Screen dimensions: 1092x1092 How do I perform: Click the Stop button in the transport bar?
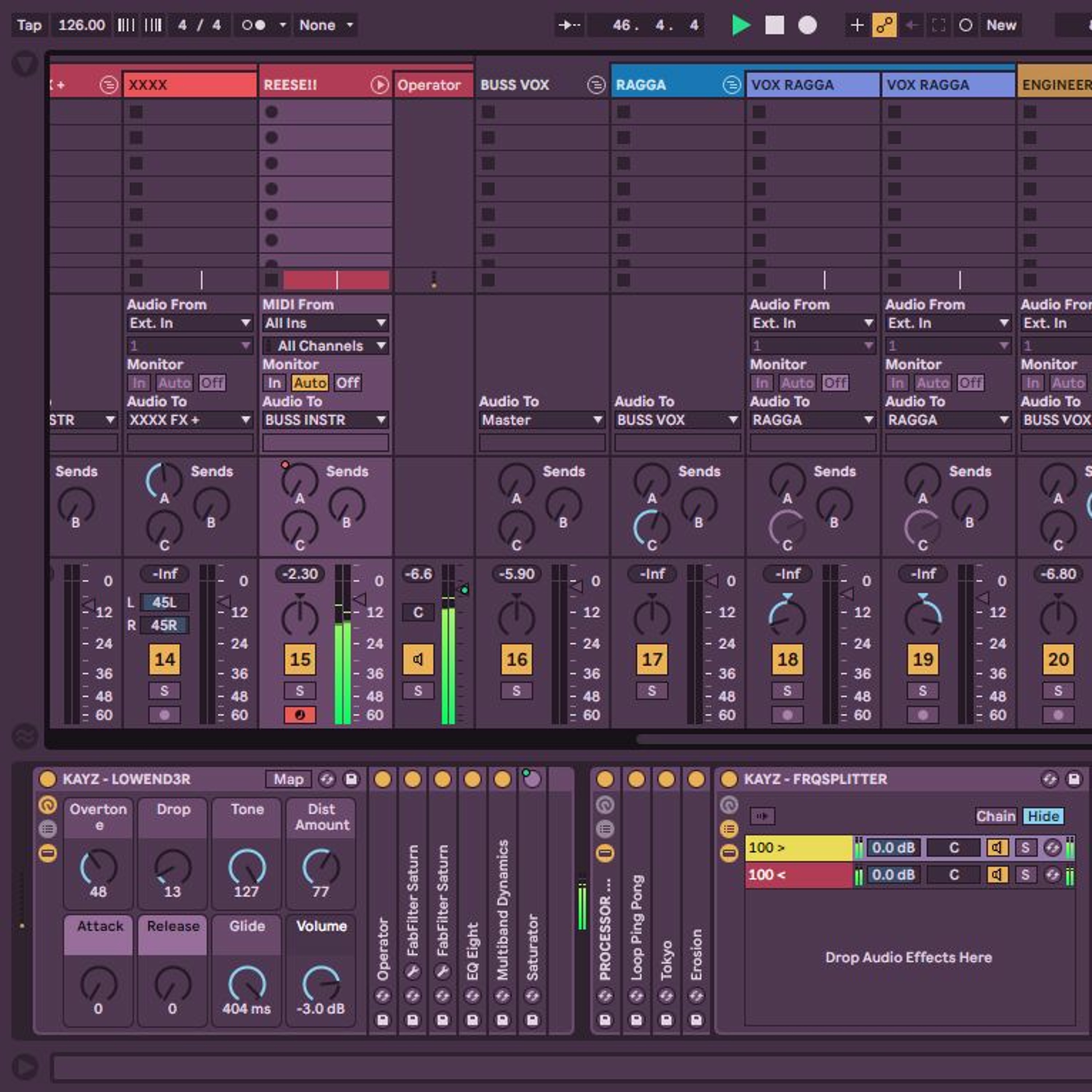[774, 25]
